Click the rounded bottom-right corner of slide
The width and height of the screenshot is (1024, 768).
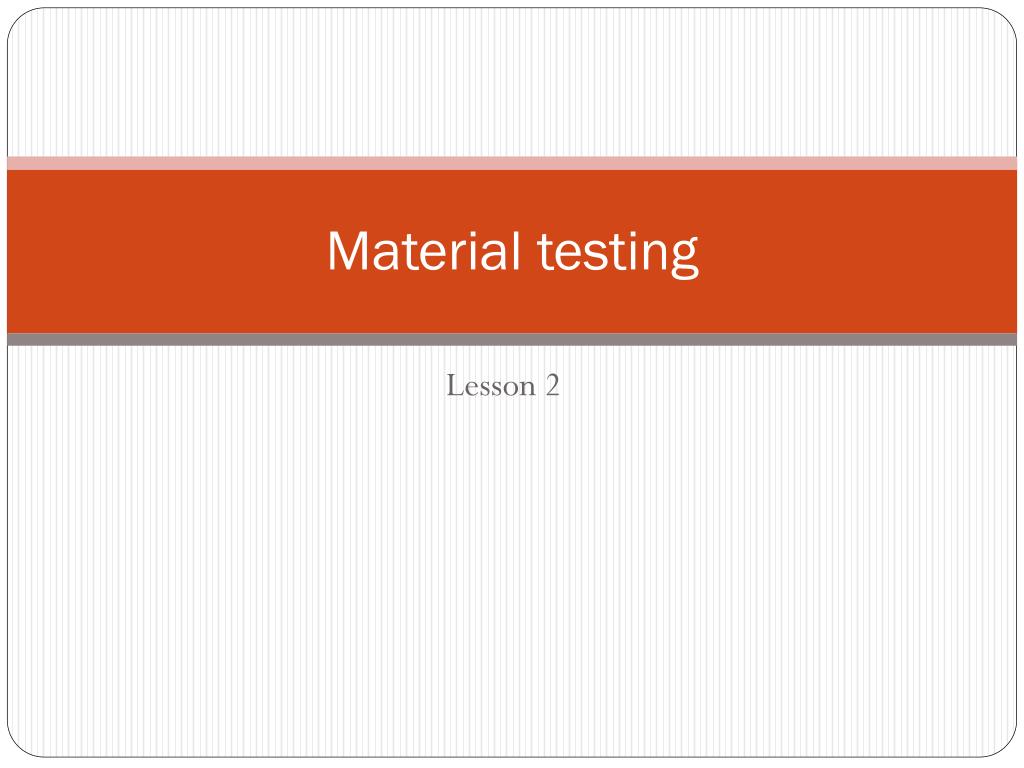point(1004,745)
